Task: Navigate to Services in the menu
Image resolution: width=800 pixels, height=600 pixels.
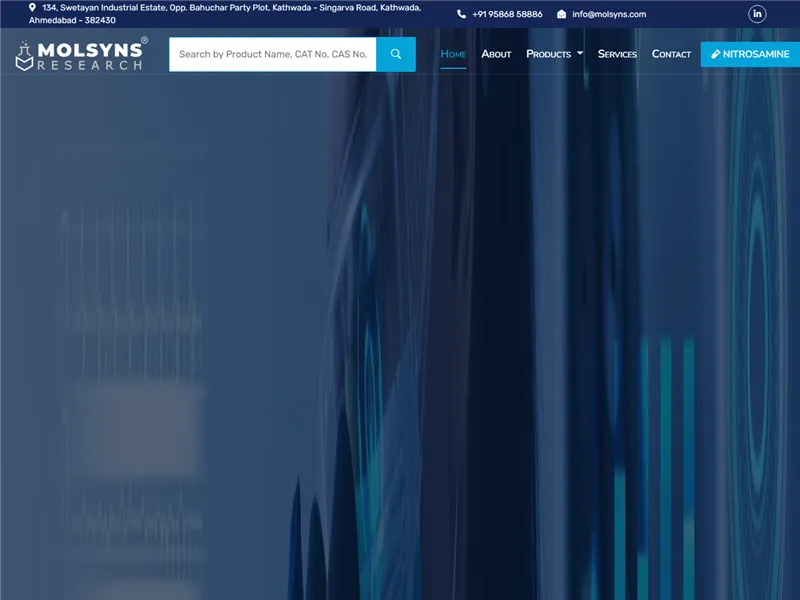Action: 617,54
